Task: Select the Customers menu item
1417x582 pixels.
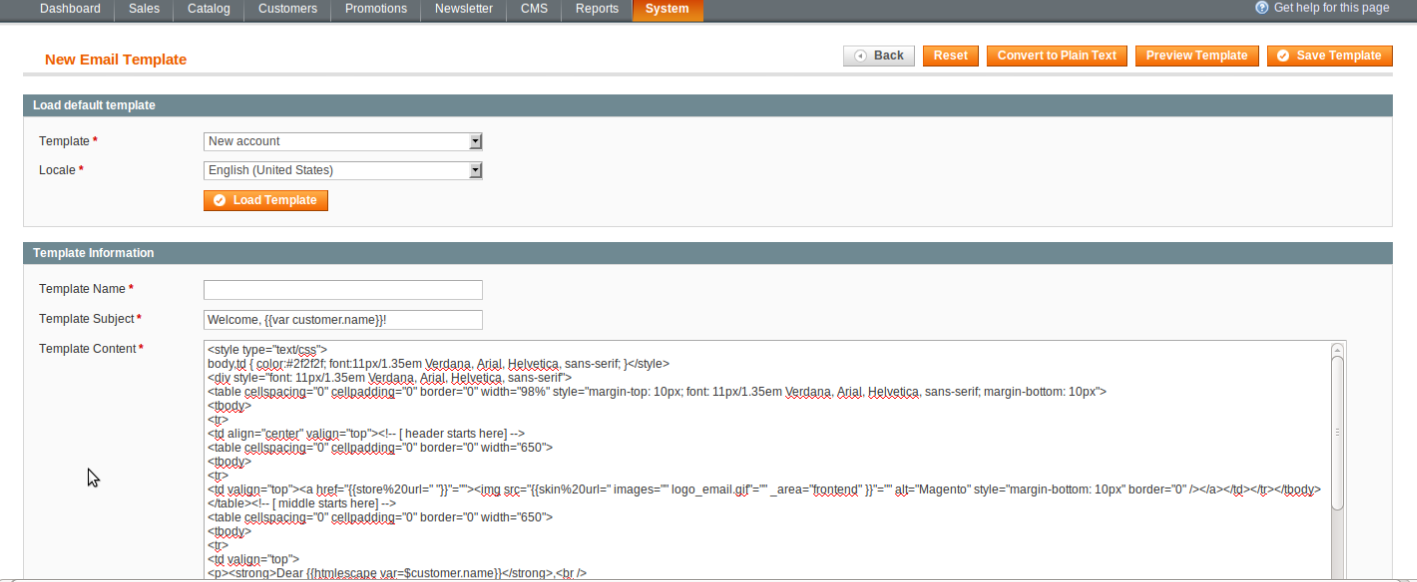Action: 287,9
